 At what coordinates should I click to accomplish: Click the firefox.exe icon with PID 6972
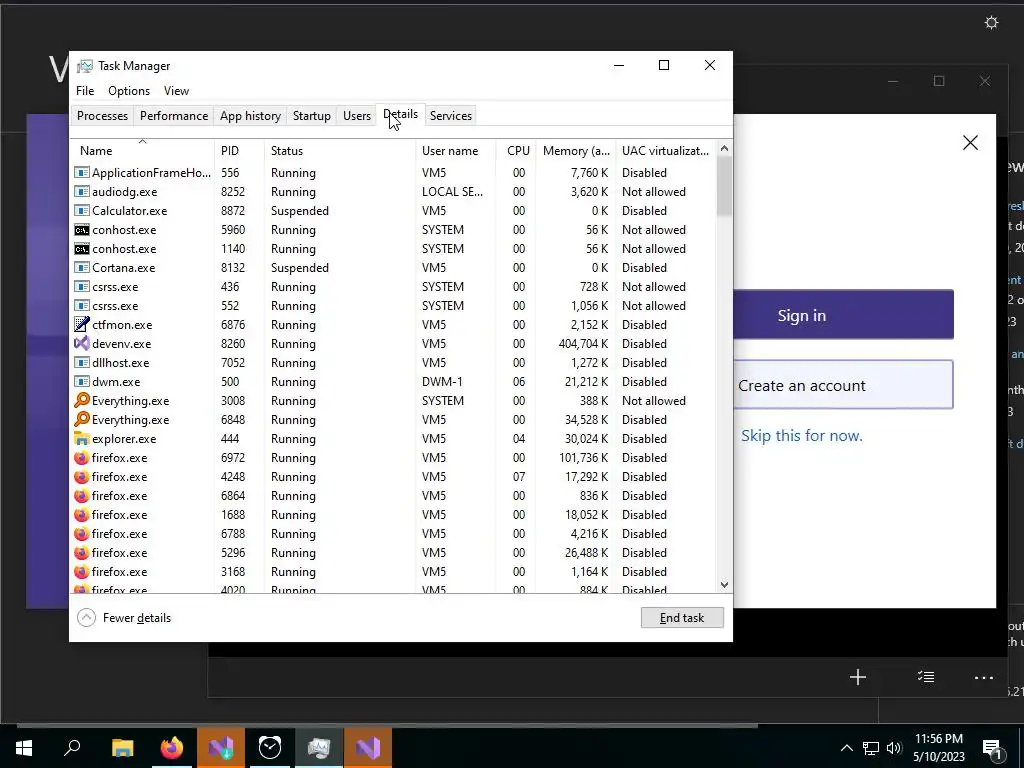82,458
